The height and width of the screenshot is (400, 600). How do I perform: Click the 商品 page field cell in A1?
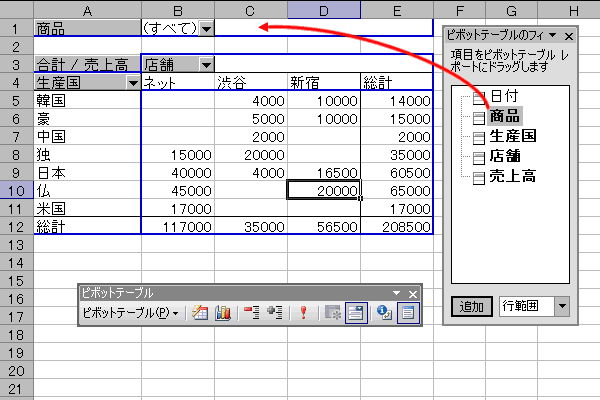88,28
